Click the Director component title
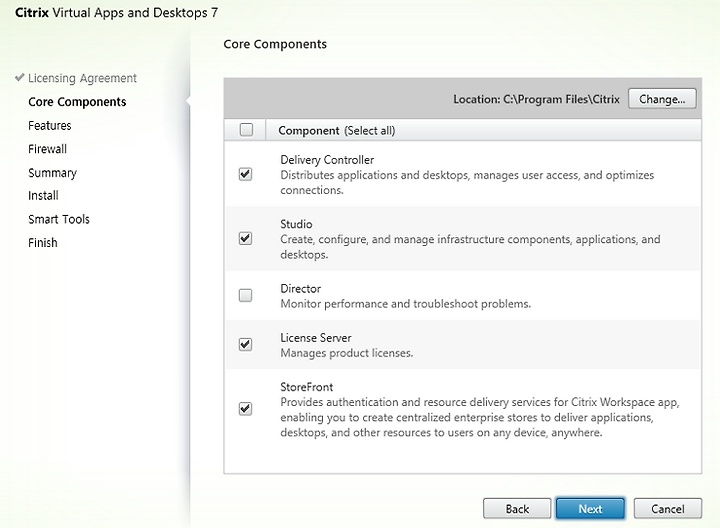720x528 pixels. pyautogui.click(x=300, y=288)
